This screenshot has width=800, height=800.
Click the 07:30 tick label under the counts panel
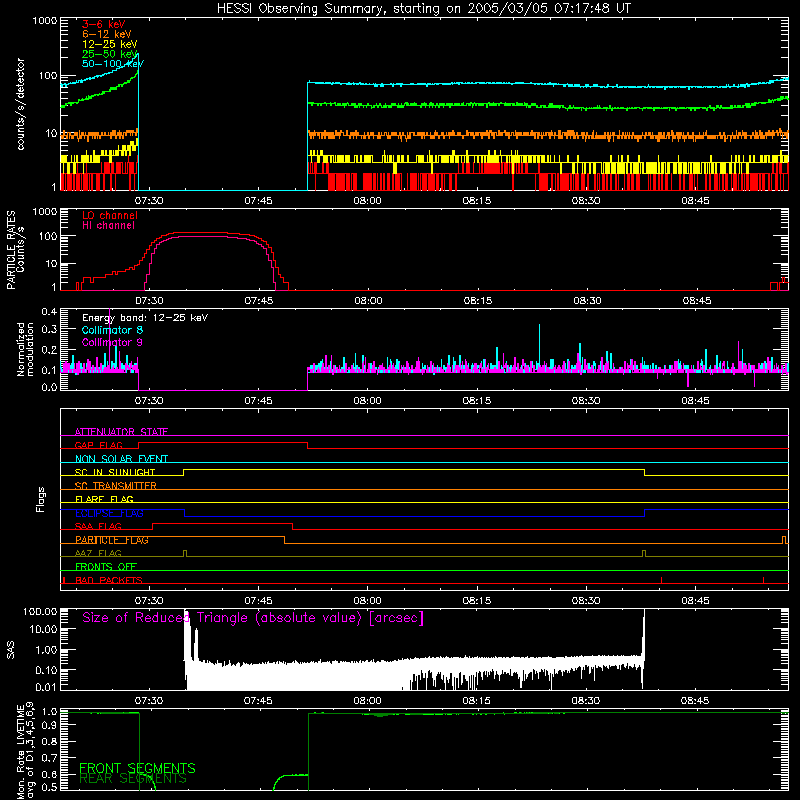pos(149,201)
